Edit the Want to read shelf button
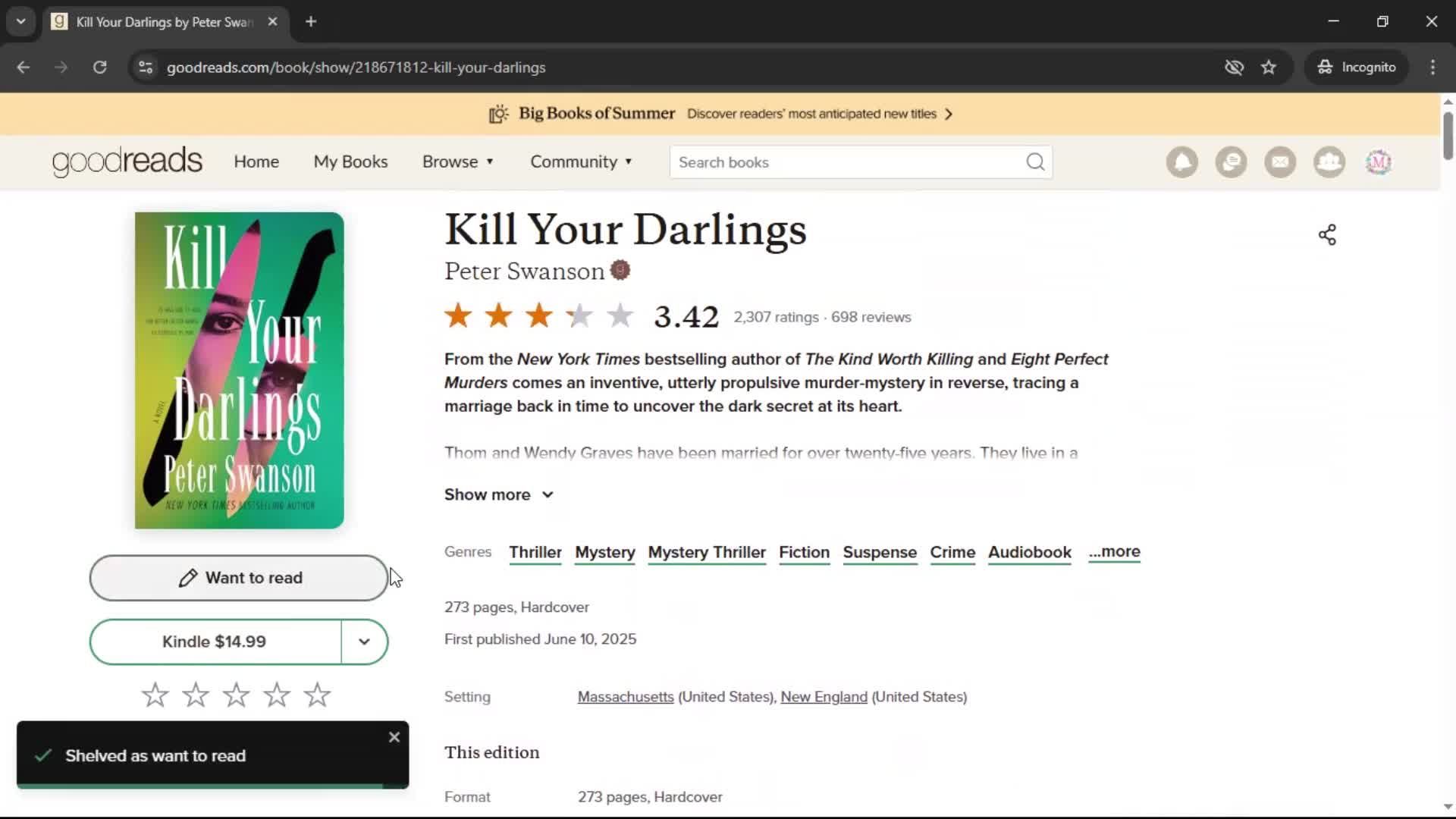The height and width of the screenshot is (819, 1456). [x=239, y=578]
